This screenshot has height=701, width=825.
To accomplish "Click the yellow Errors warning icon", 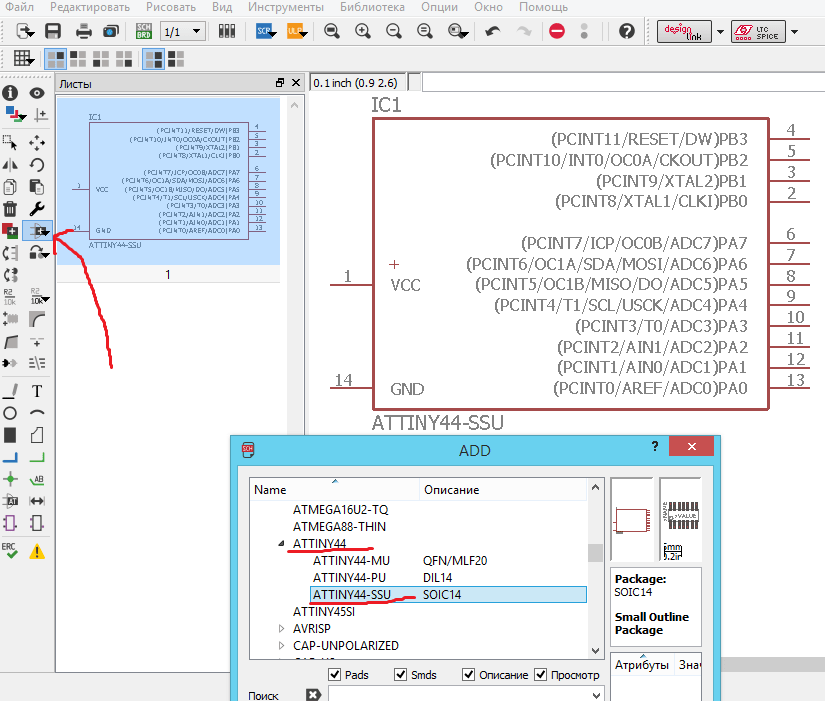I will (37, 552).
